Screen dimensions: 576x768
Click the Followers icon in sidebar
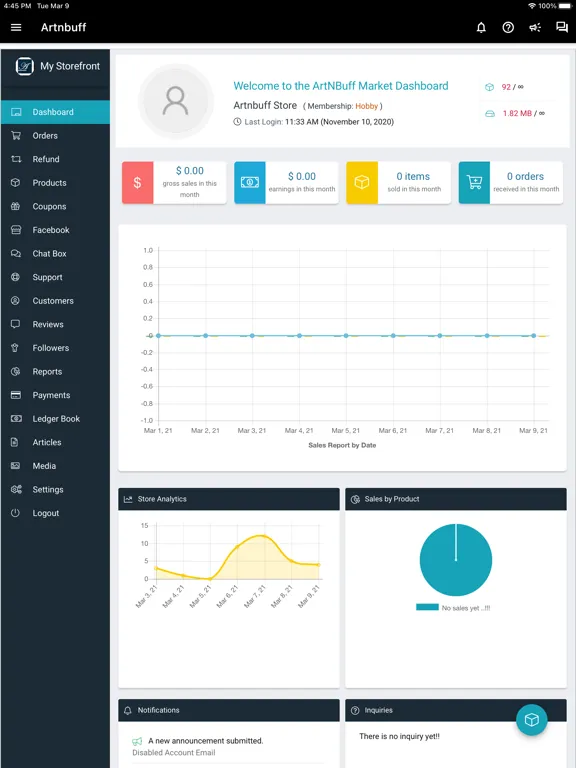(x=16, y=348)
